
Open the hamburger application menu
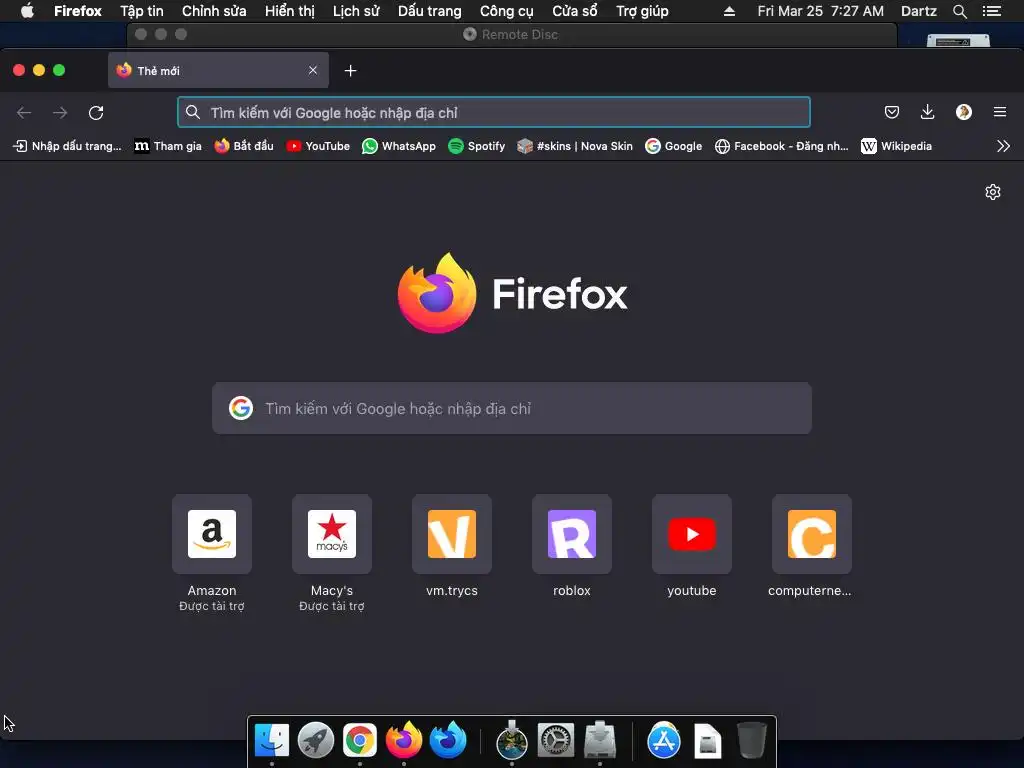[x=1000, y=112]
